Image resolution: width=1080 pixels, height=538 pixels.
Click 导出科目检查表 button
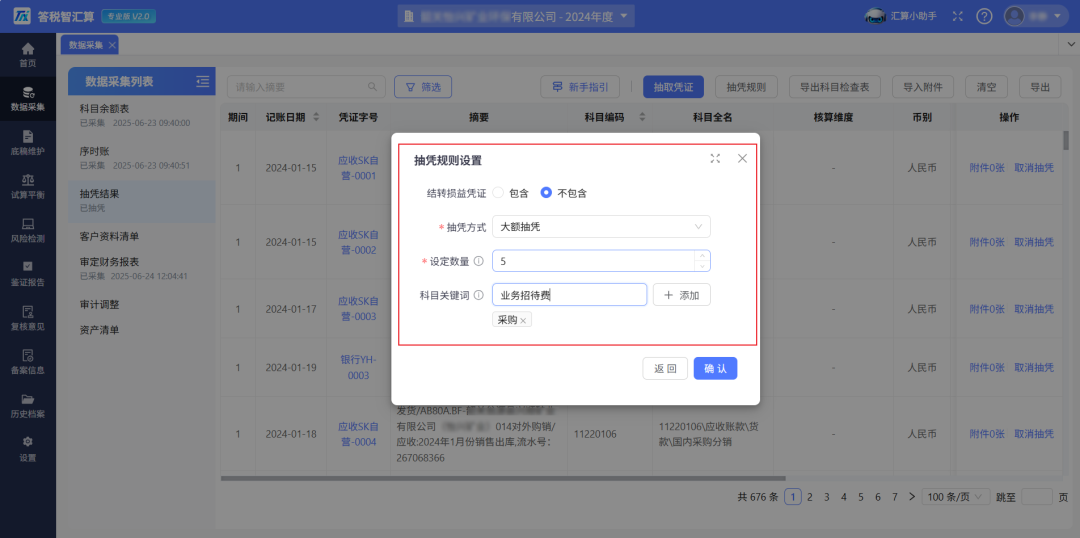click(835, 87)
